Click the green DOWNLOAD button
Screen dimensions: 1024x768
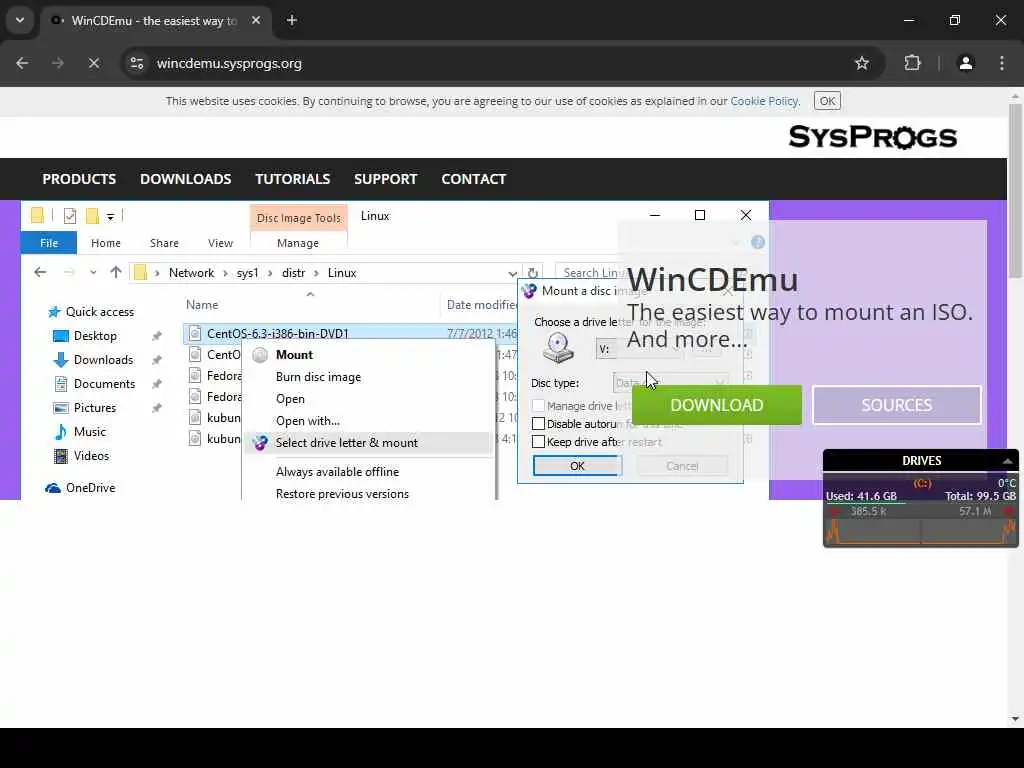point(716,405)
